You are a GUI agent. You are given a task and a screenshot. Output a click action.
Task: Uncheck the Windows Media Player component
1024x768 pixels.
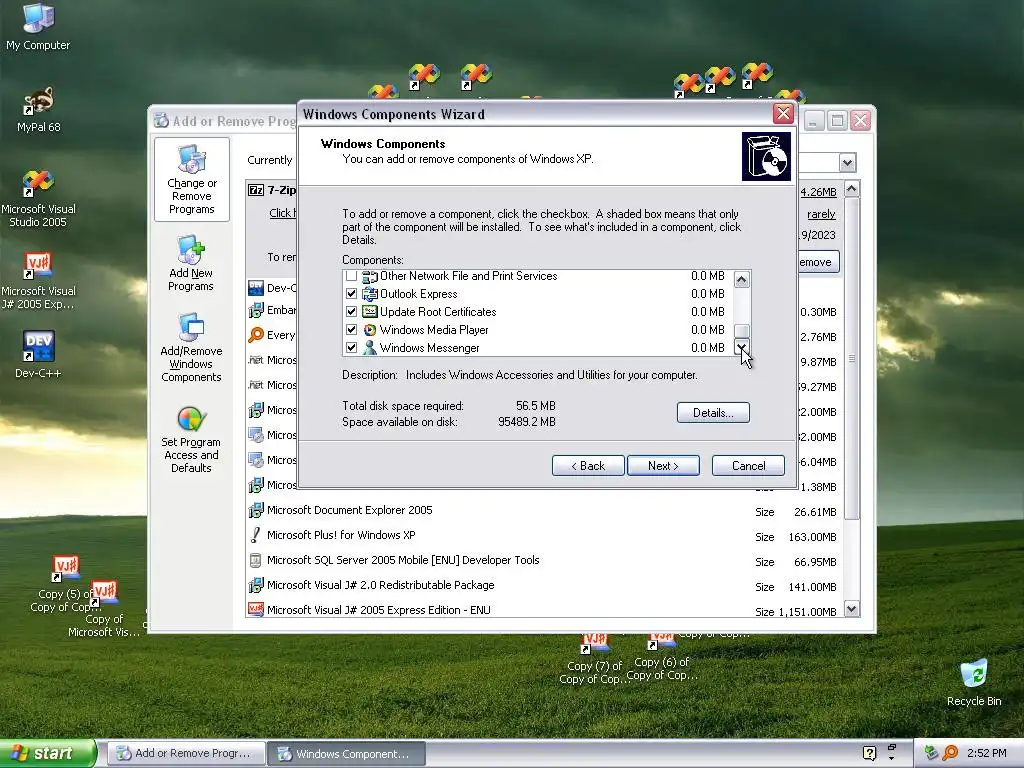click(351, 330)
